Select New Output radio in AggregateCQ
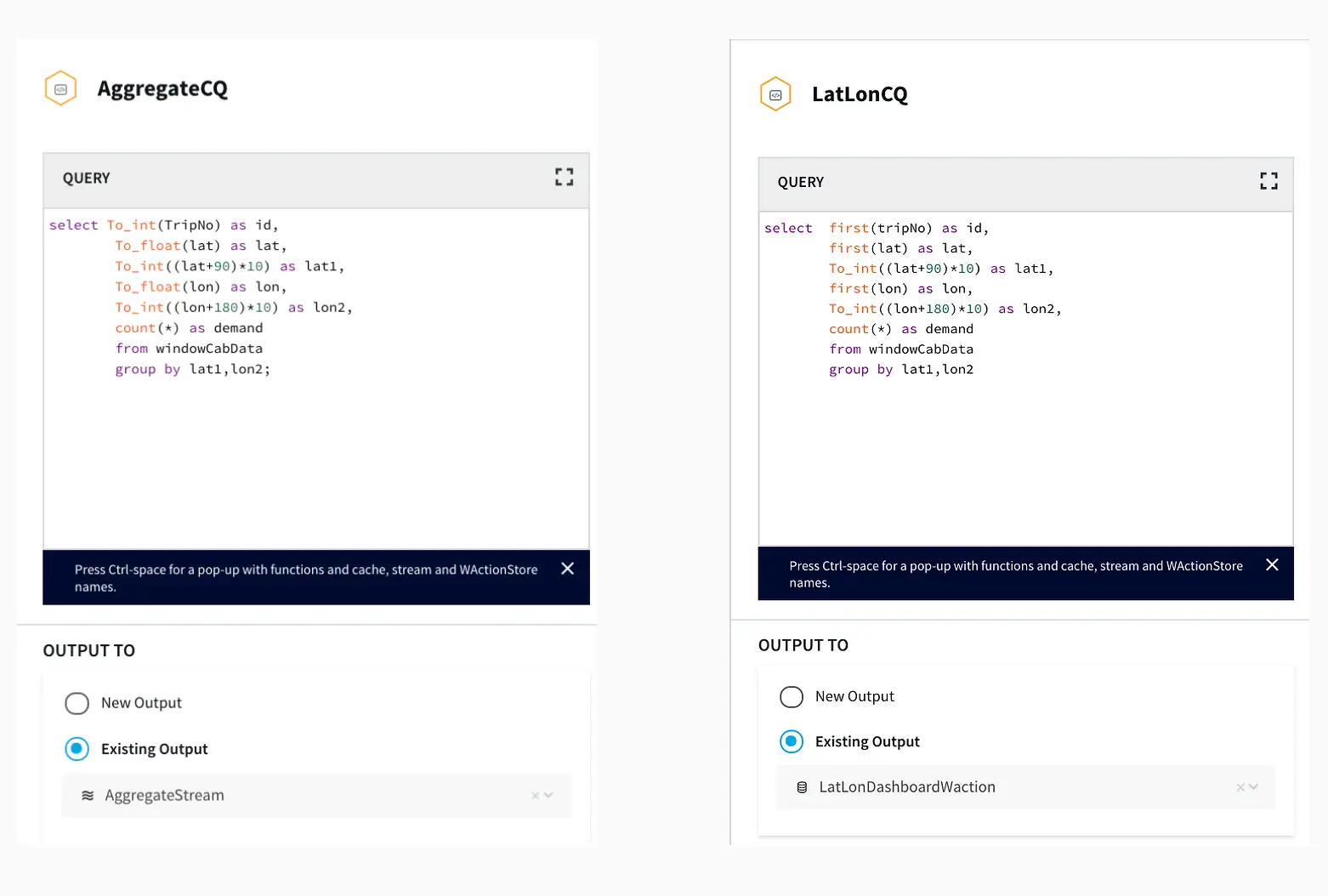Image resolution: width=1328 pixels, height=896 pixels. [x=77, y=703]
